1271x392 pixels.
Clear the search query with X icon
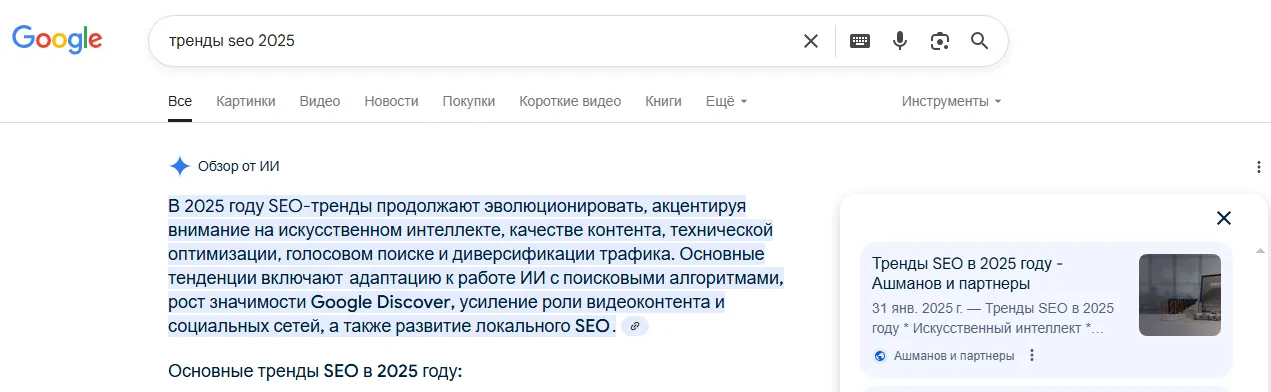(x=811, y=41)
